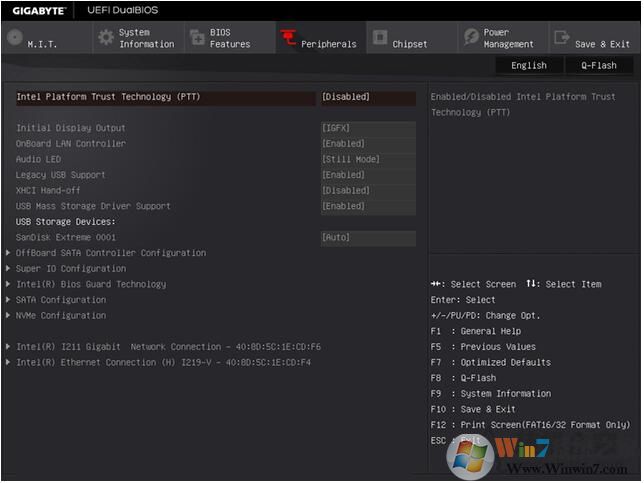Click the English language button
644x483 pixels.
pos(529,66)
